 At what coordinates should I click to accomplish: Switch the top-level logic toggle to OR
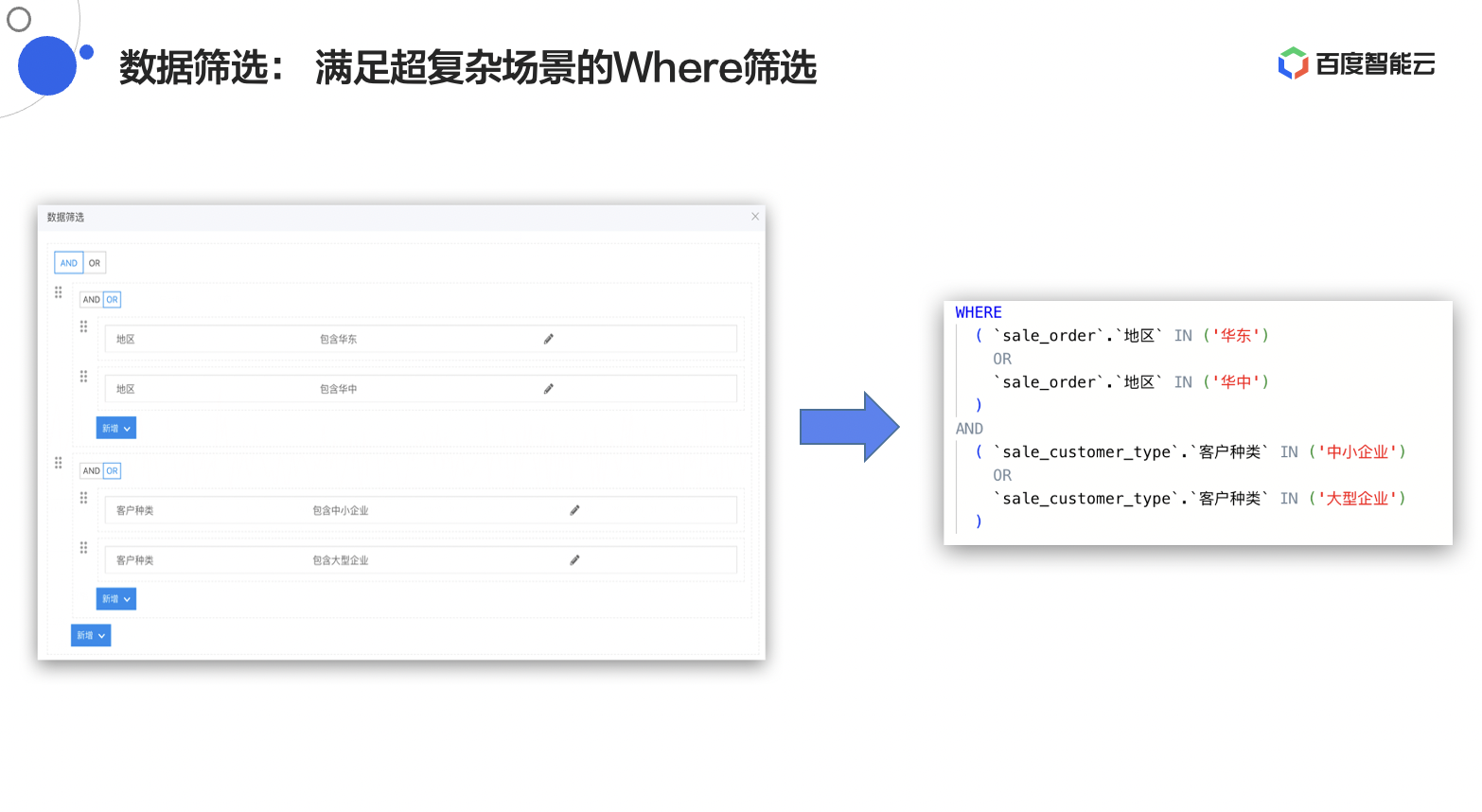[94, 262]
